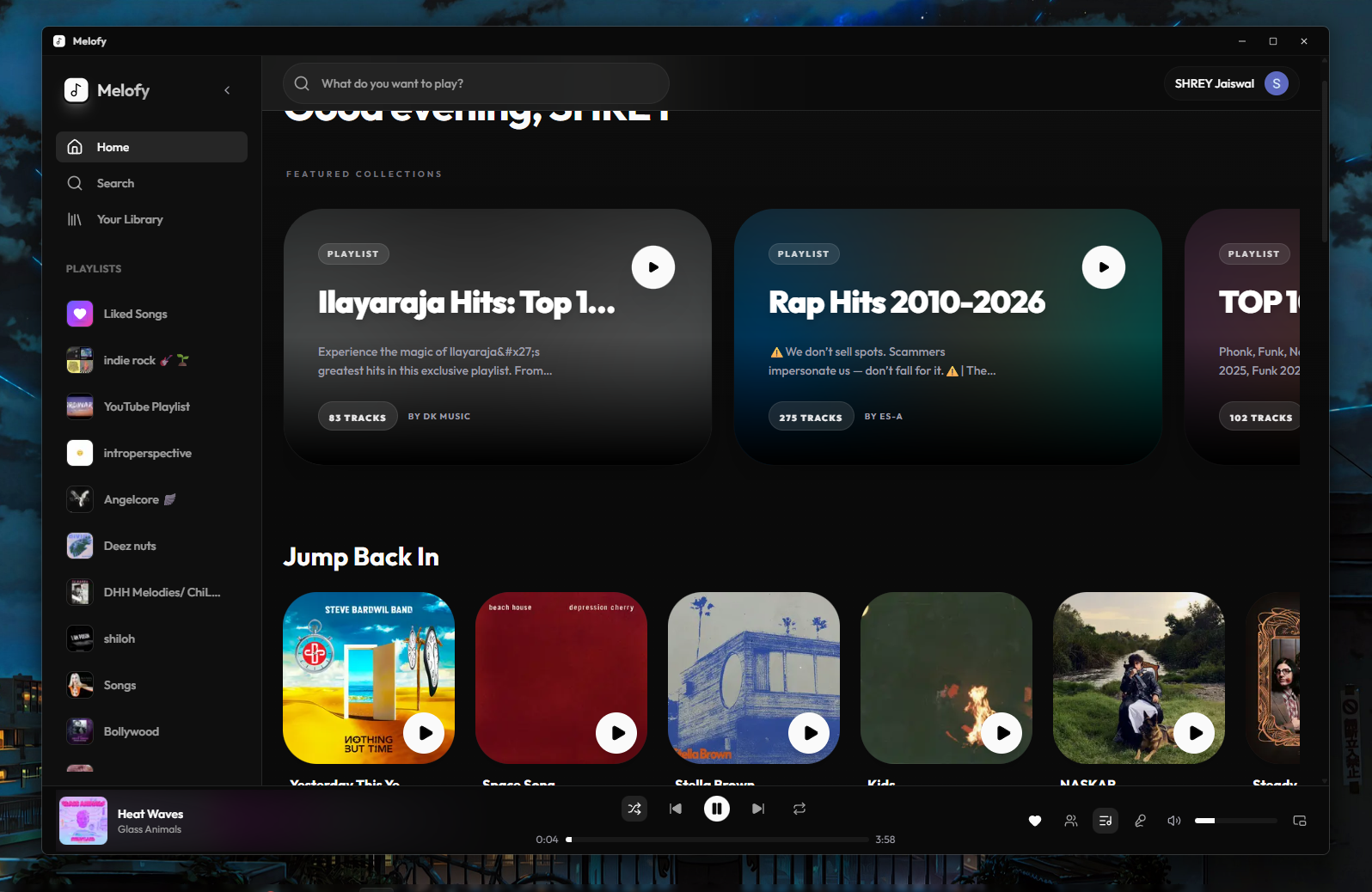Image resolution: width=1372 pixels, height=892 pixels.
Task: Click the indie rock playlist cover icon
Action: (x=80, y=360)
